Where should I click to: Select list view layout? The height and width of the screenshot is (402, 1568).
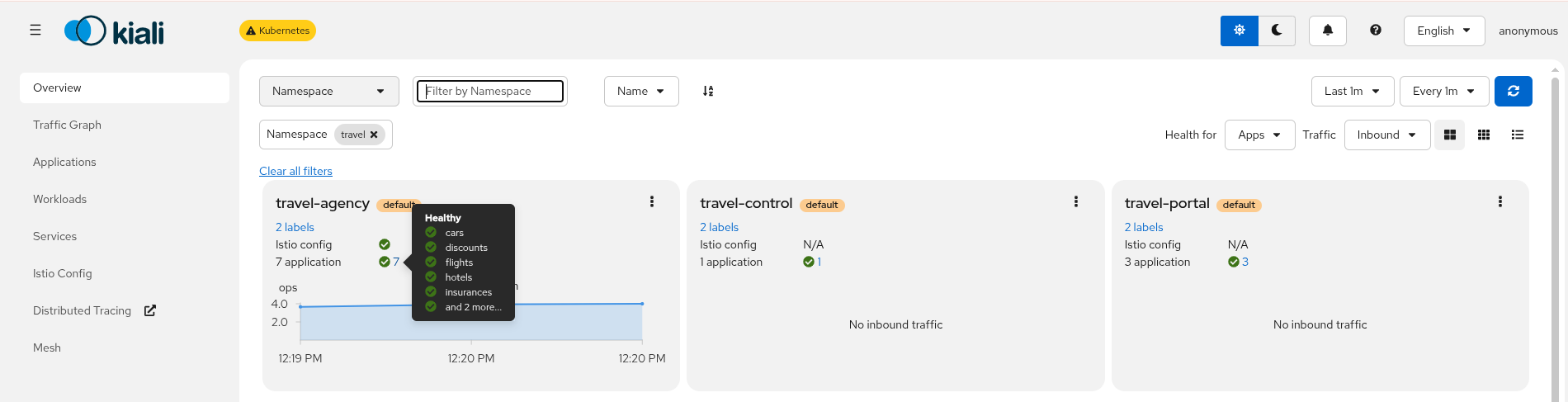click(1517, 135)
